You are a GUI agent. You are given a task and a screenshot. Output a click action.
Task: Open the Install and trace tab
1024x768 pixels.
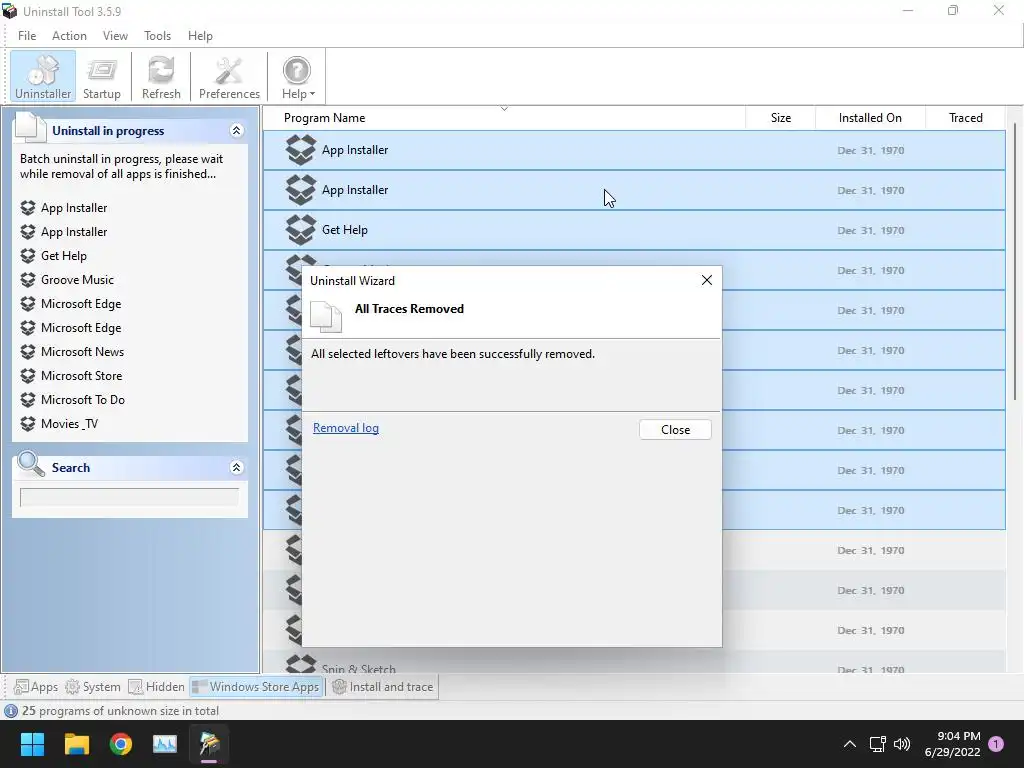383,686
